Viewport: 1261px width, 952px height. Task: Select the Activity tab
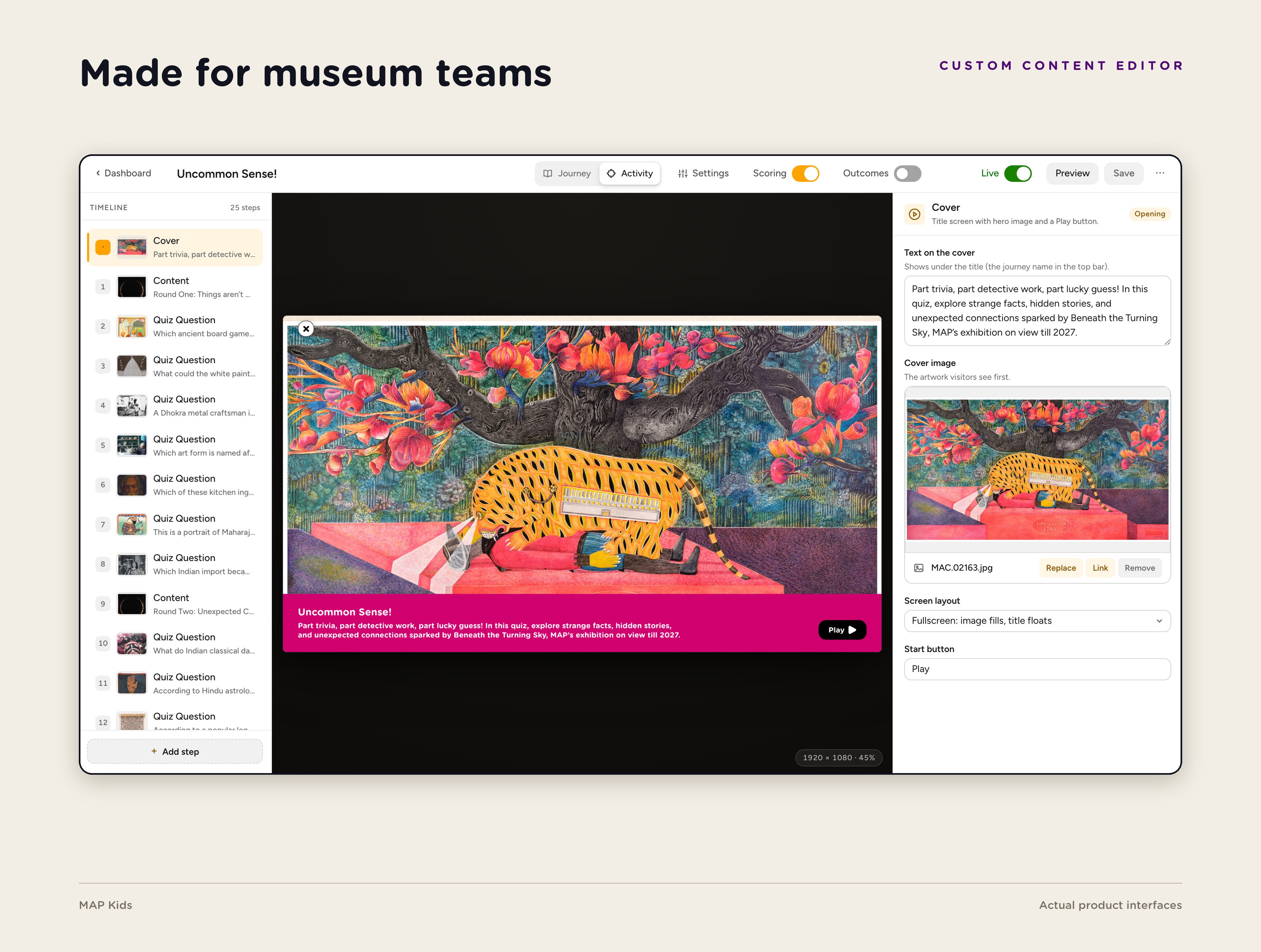tap(630, 173)
